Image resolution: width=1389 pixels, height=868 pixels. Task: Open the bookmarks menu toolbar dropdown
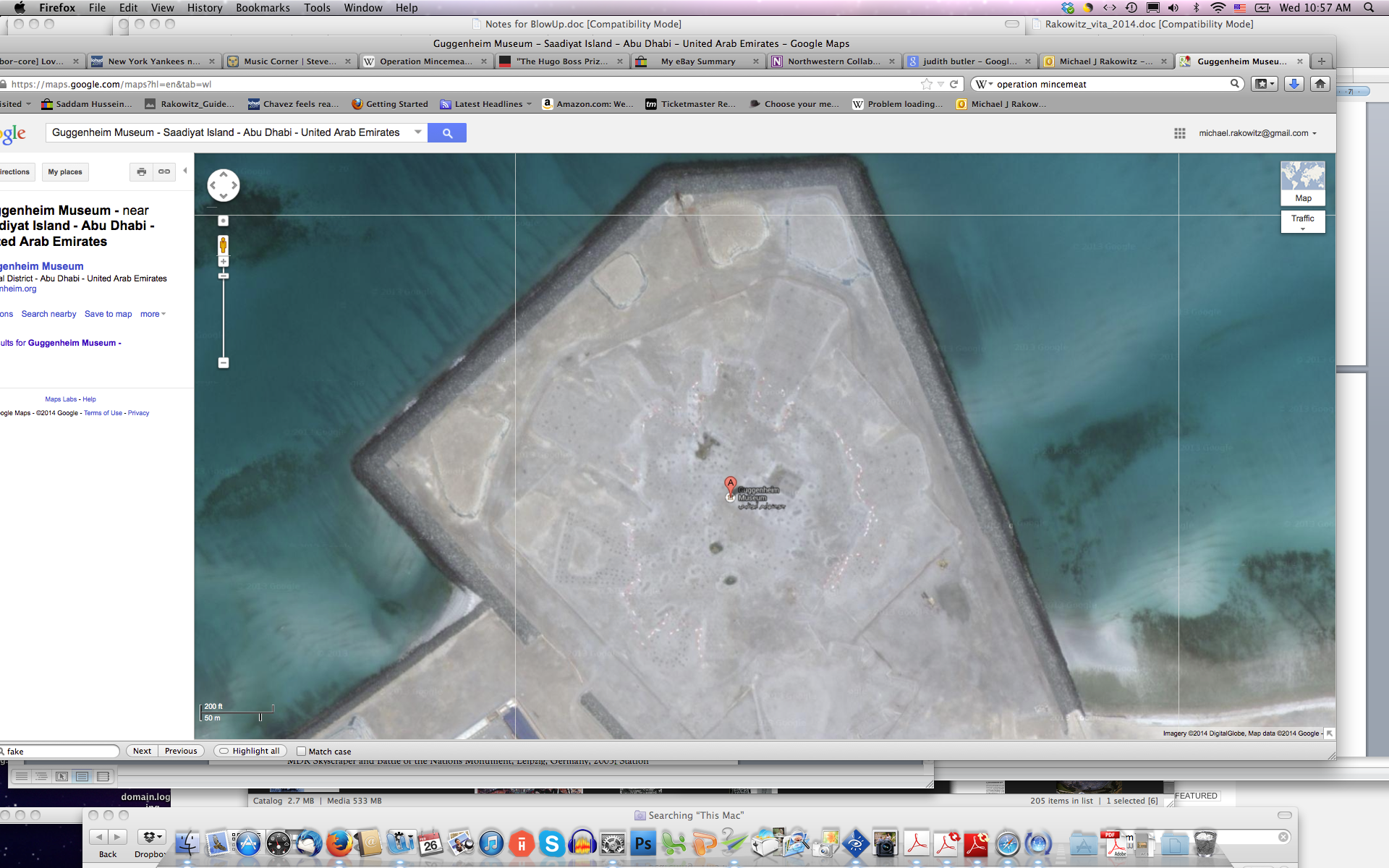[1264, 84]
